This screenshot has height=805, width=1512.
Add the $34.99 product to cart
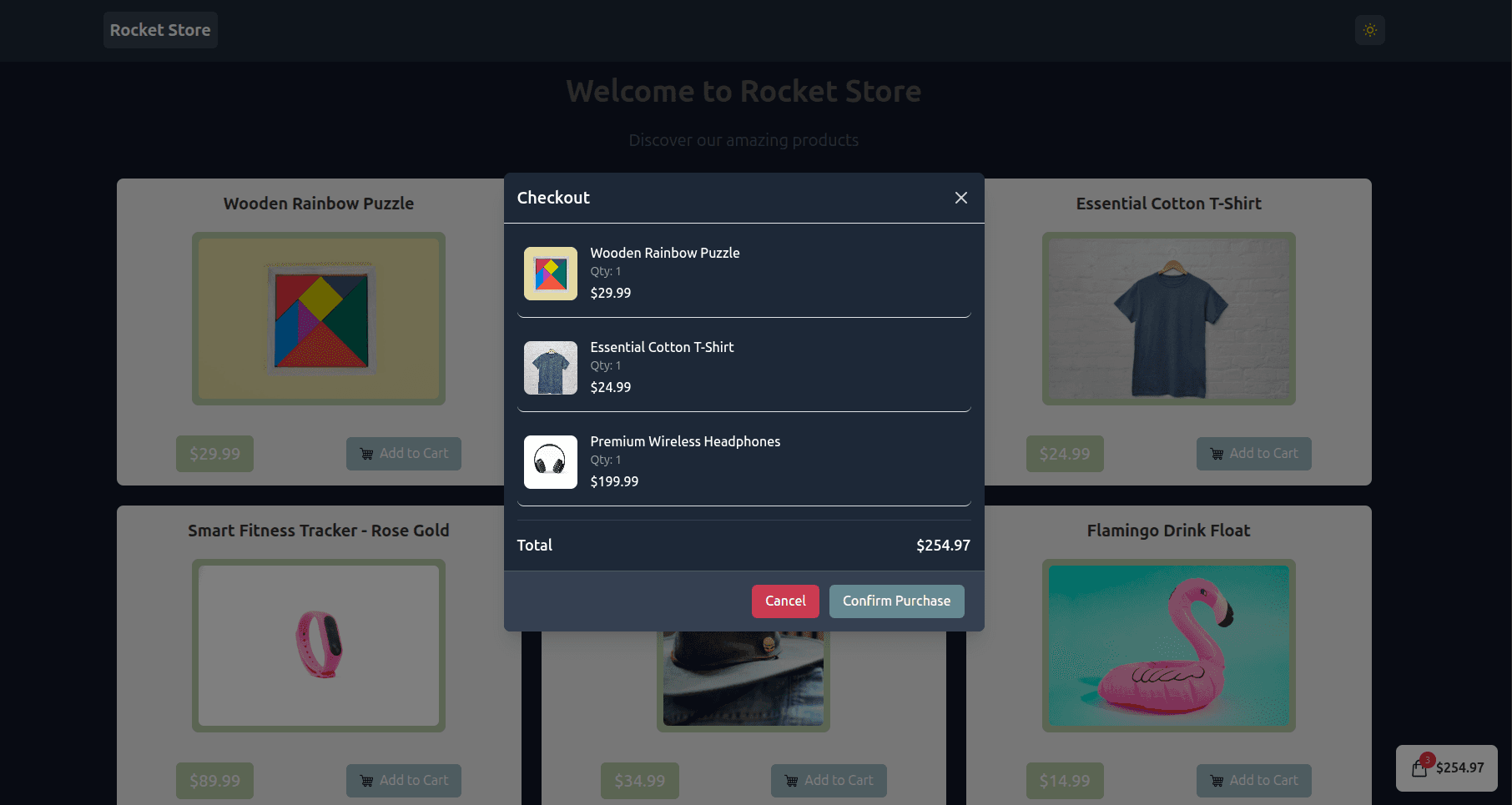point(829,781)
